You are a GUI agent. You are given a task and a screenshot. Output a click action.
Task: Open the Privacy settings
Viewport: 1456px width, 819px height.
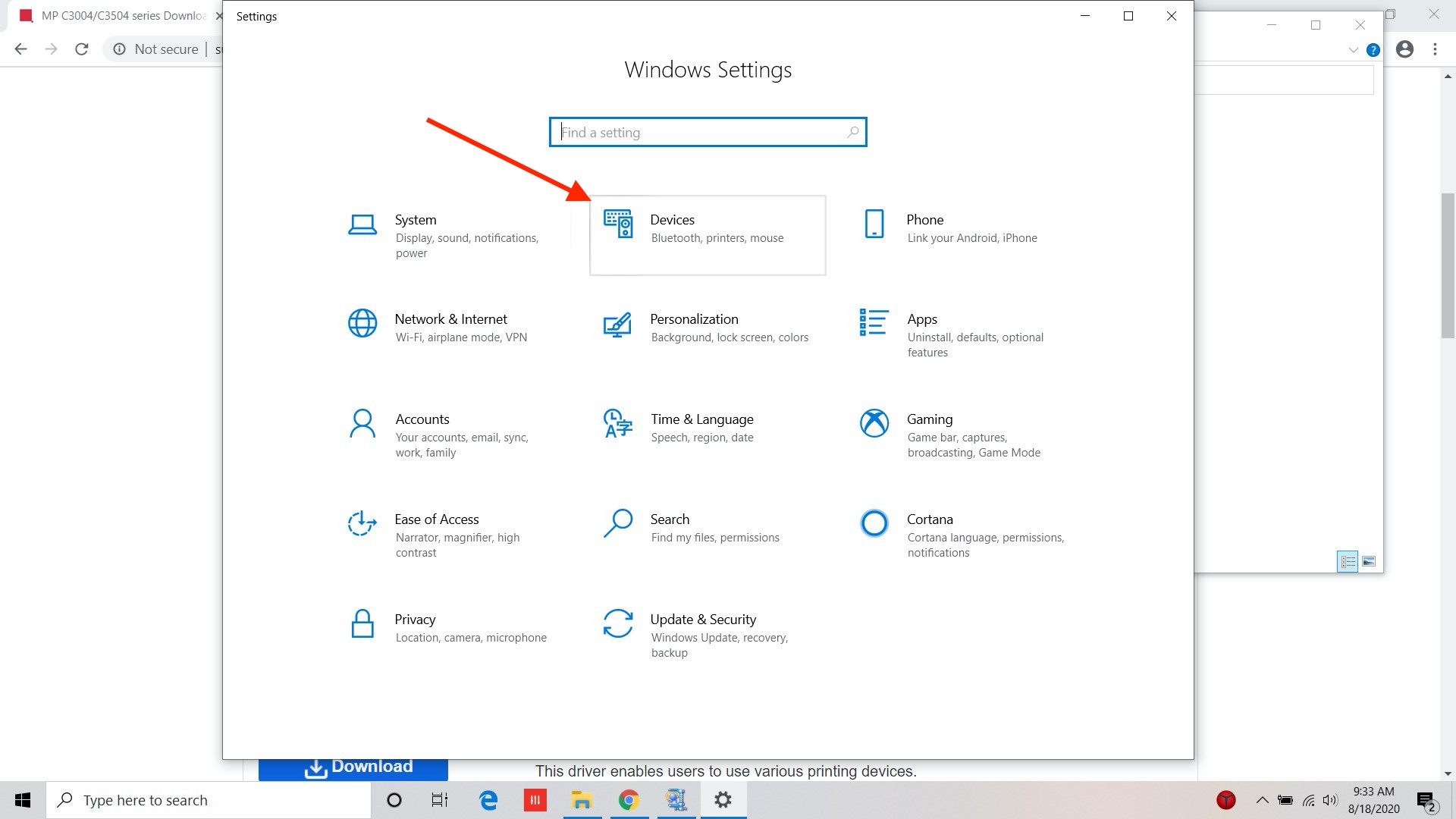(x=415, y=620)
